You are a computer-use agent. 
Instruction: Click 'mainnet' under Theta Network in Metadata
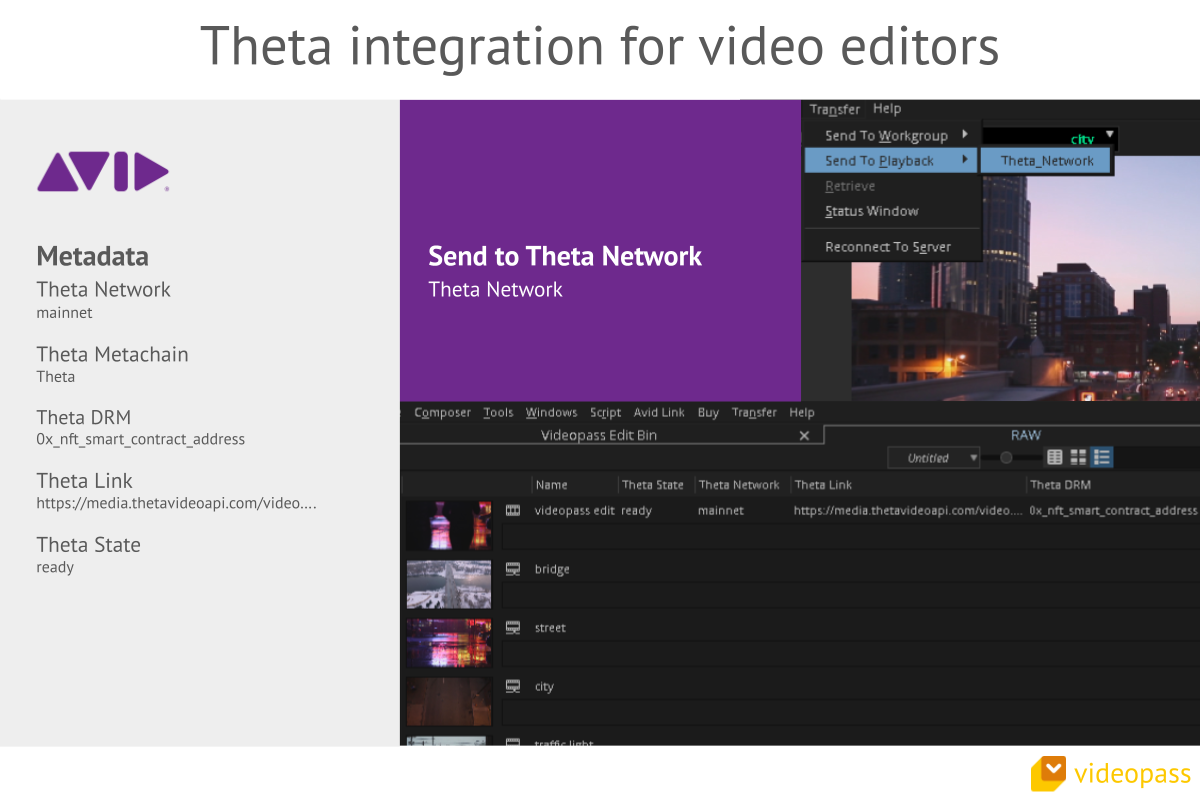pyautogui.click(x=64, y=313)
